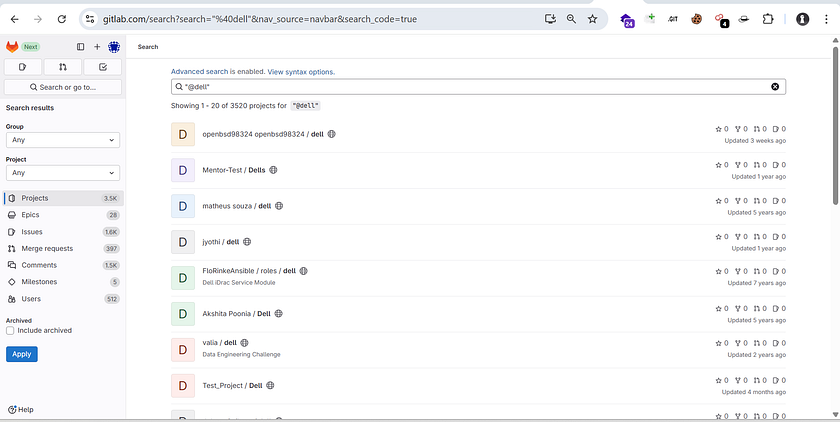Click 'Updated 3 weeks ago' text
This screenshot has width=840, height=422.
pos(755,140)
